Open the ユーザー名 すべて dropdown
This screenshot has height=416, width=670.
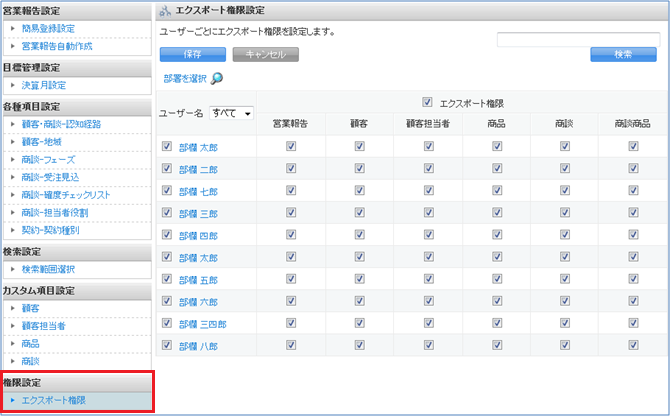(x=232, y=114)
